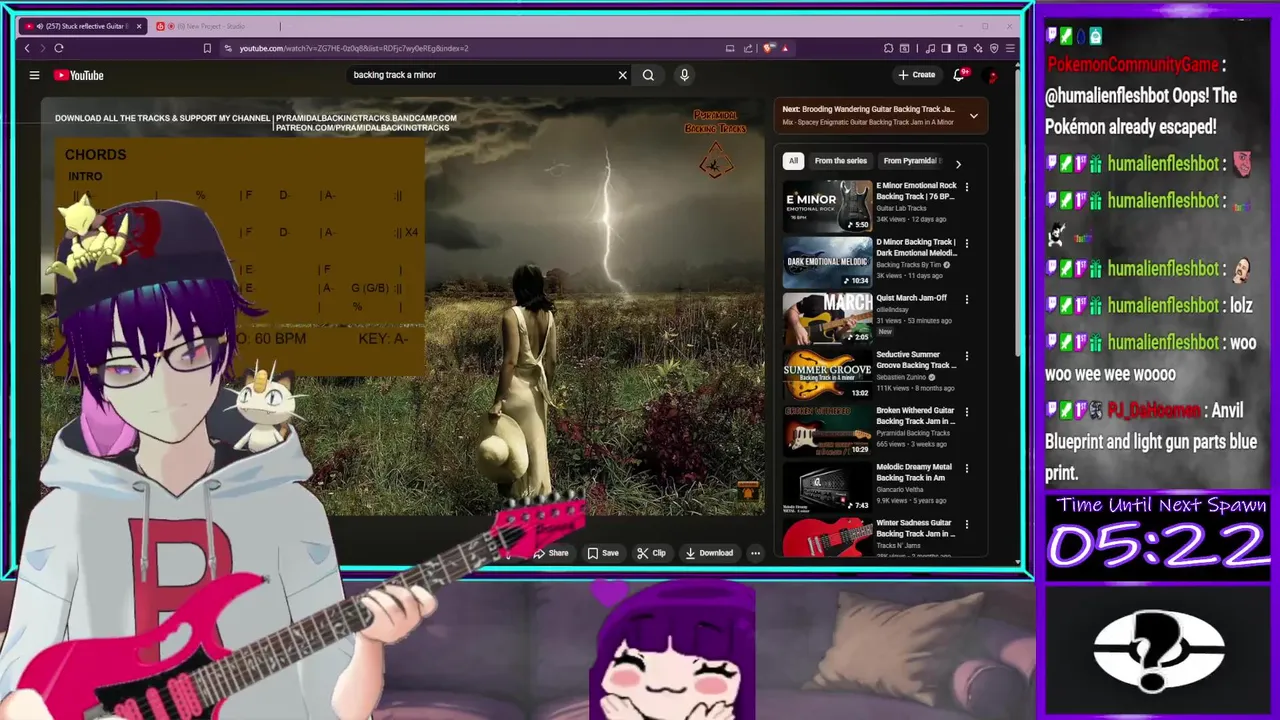Screen dimensions: 1280x720
Task: Open the Summer Groove video thumbnail
Action: click(x=827, y=374)
